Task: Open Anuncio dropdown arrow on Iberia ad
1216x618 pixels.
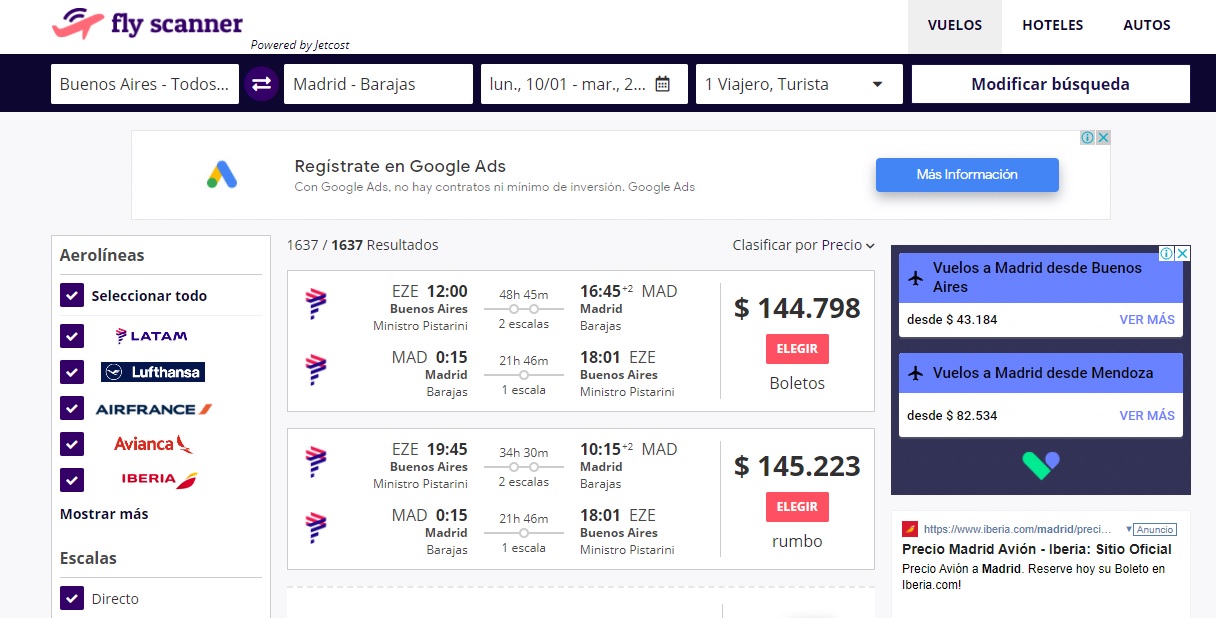Action: tap(1129, 529)
